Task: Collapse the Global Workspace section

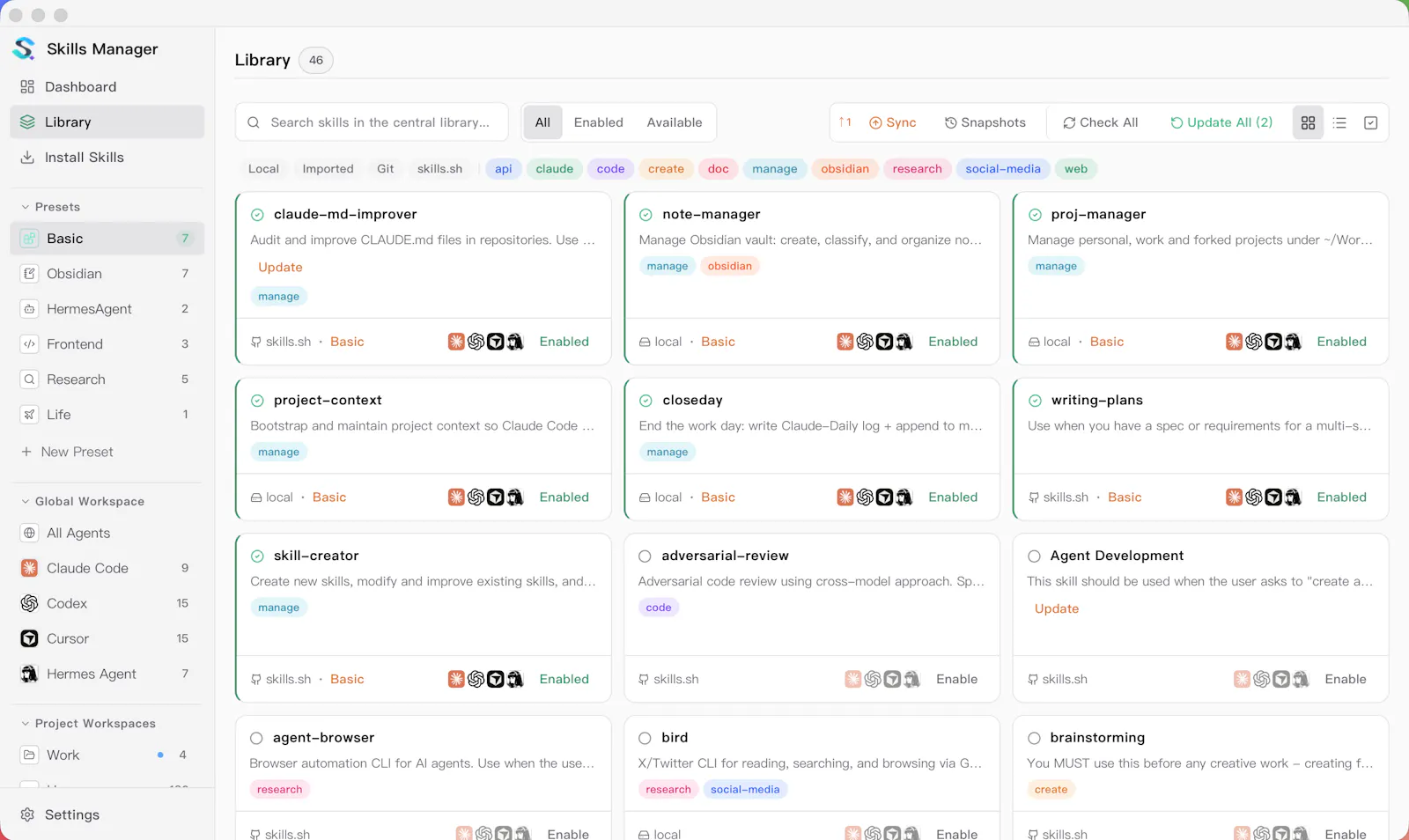Action: pos(82,501)
